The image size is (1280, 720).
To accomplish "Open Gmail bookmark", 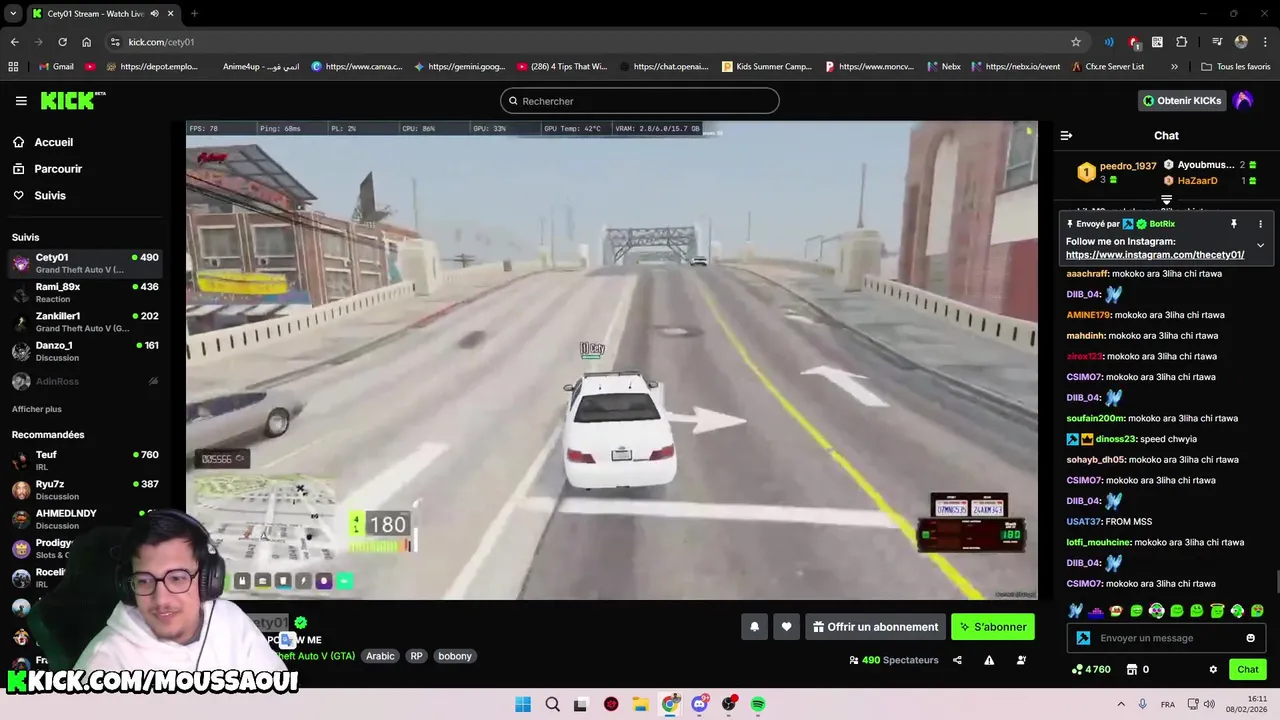I will point(55,67).
